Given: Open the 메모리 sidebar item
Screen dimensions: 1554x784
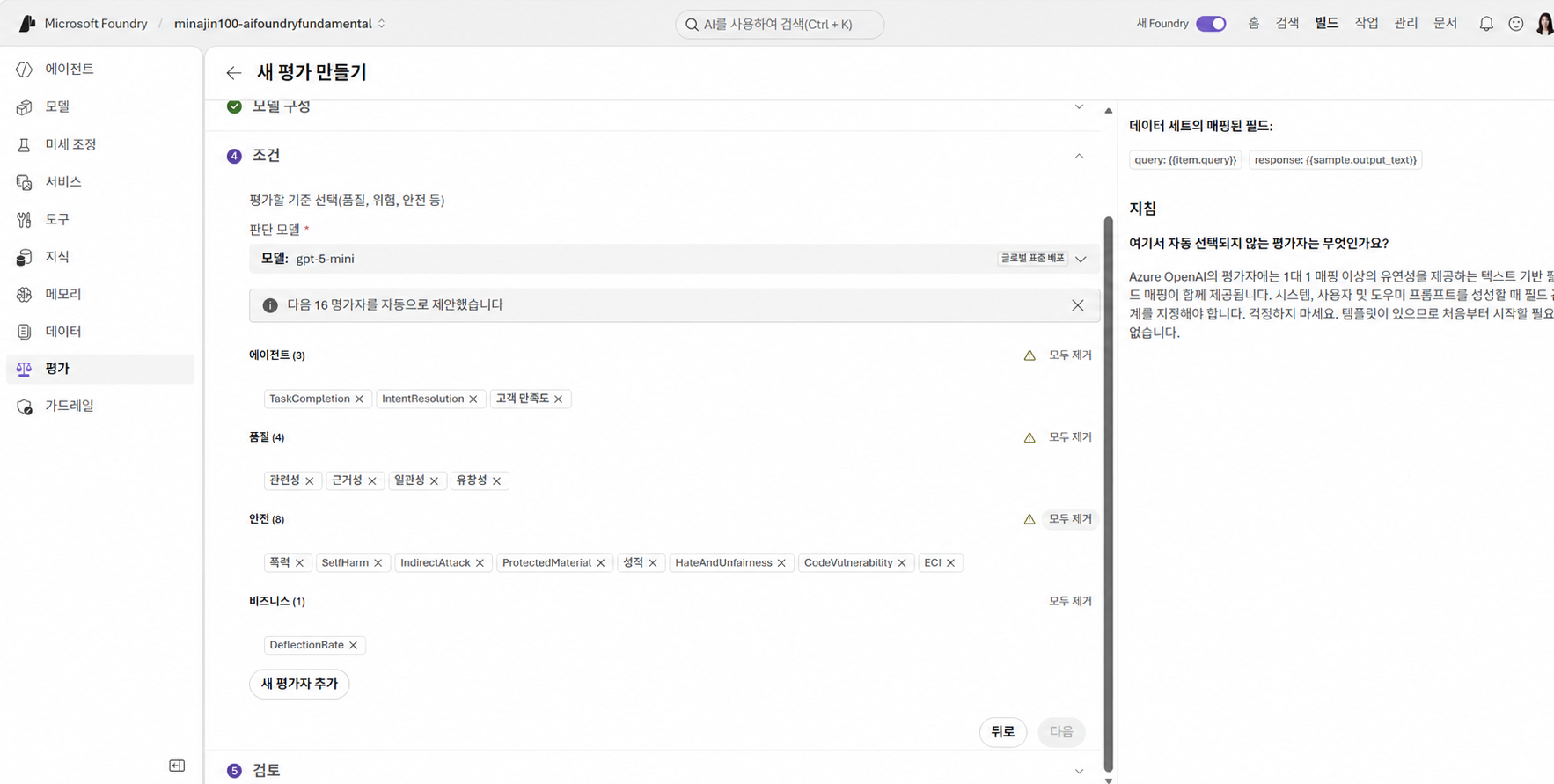Looking at the screenshot, I should 100,294.
